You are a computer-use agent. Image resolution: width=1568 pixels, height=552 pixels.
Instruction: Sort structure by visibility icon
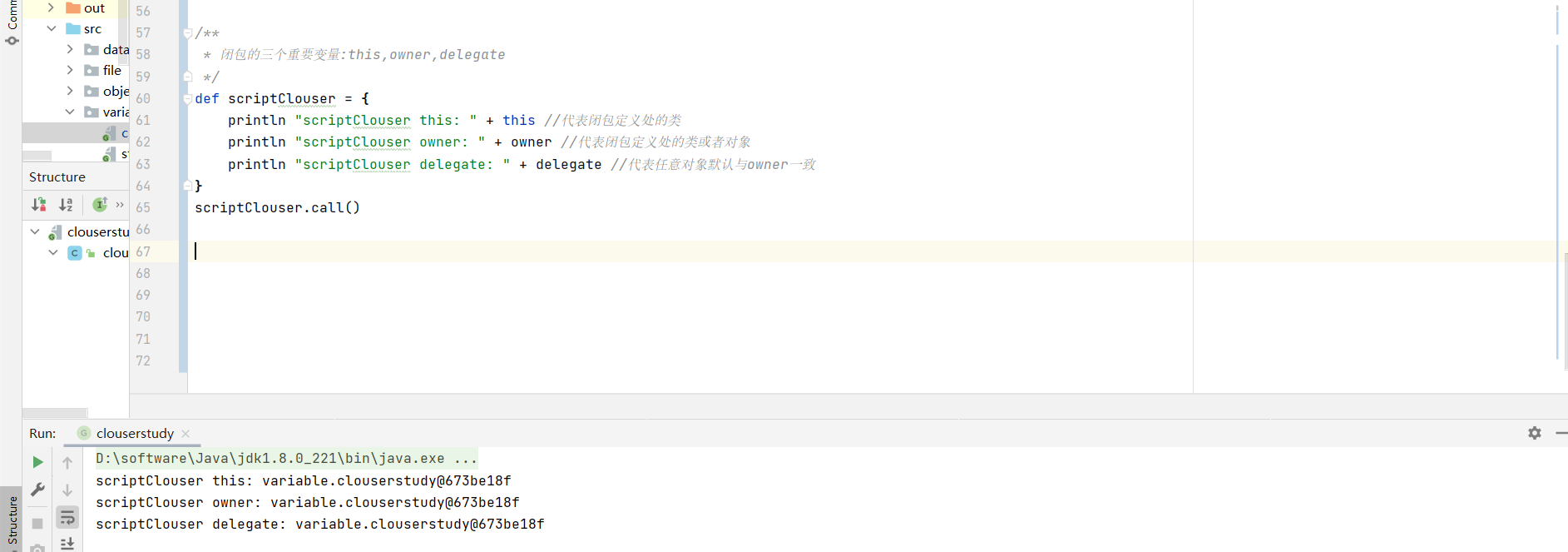(x=39, y=205)
